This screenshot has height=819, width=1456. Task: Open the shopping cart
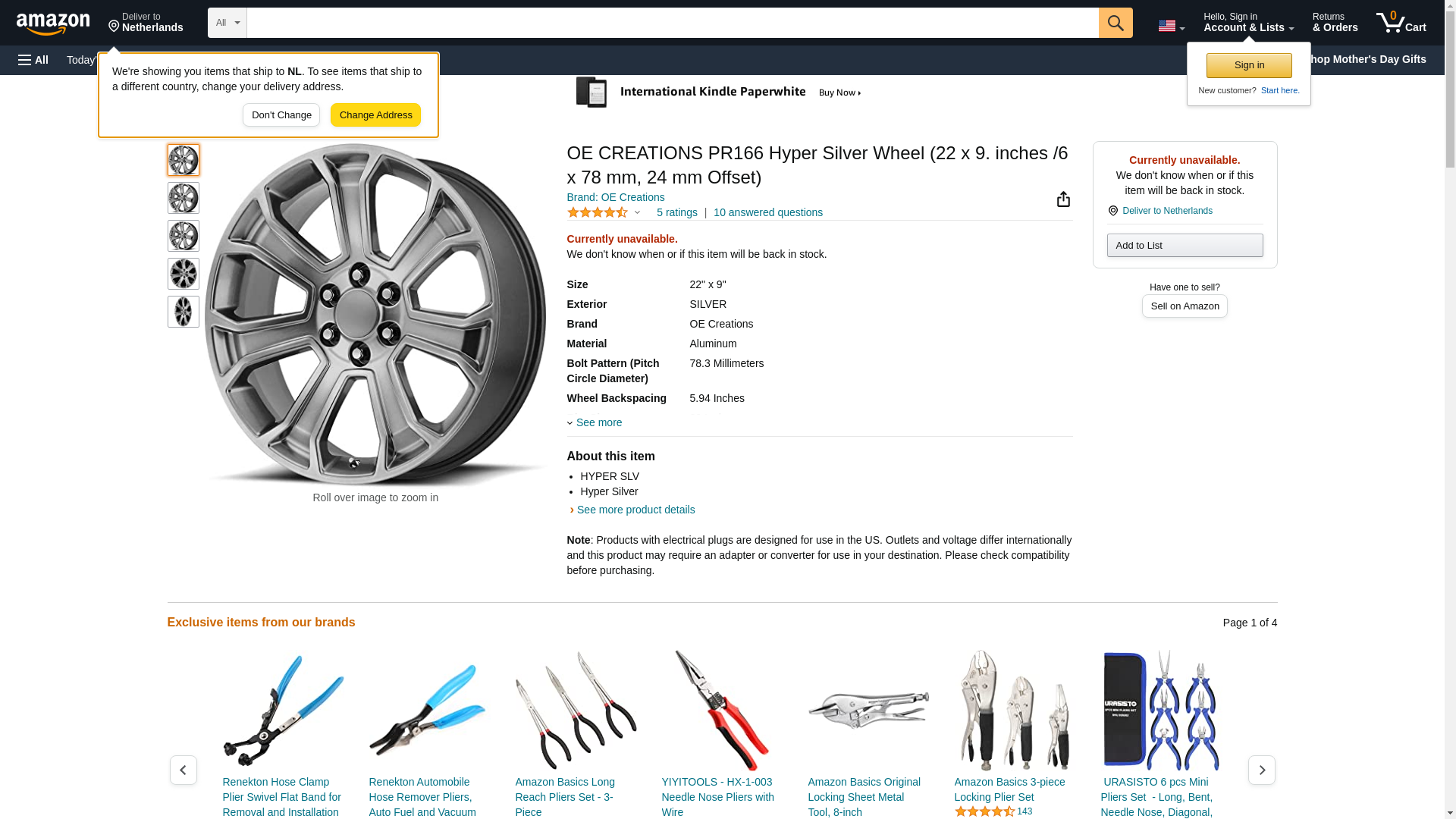pos(1401,23)
